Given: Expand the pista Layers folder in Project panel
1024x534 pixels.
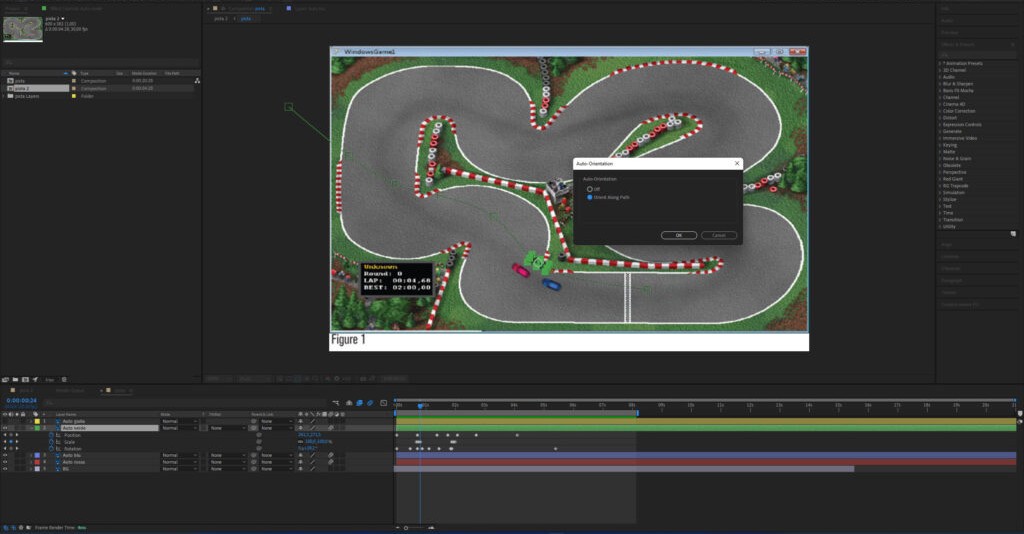Looking at the screenshot, I should pyautogui.click(x=5, y=96).
